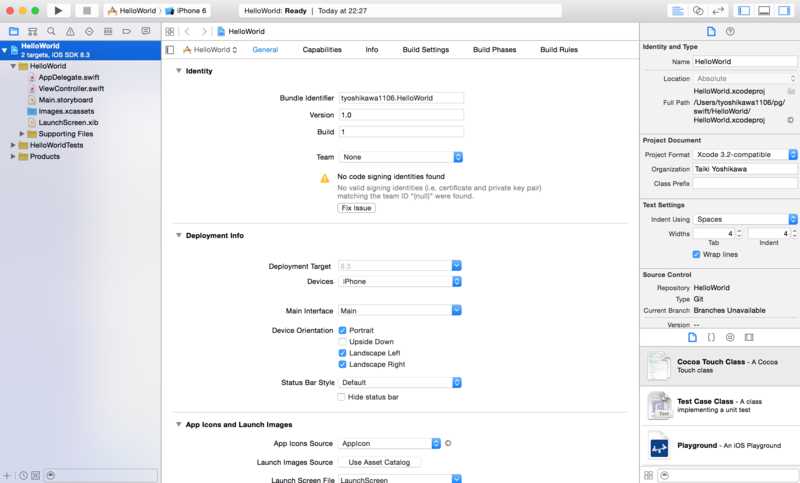Show the Symbol navigator

pos(33,32)
